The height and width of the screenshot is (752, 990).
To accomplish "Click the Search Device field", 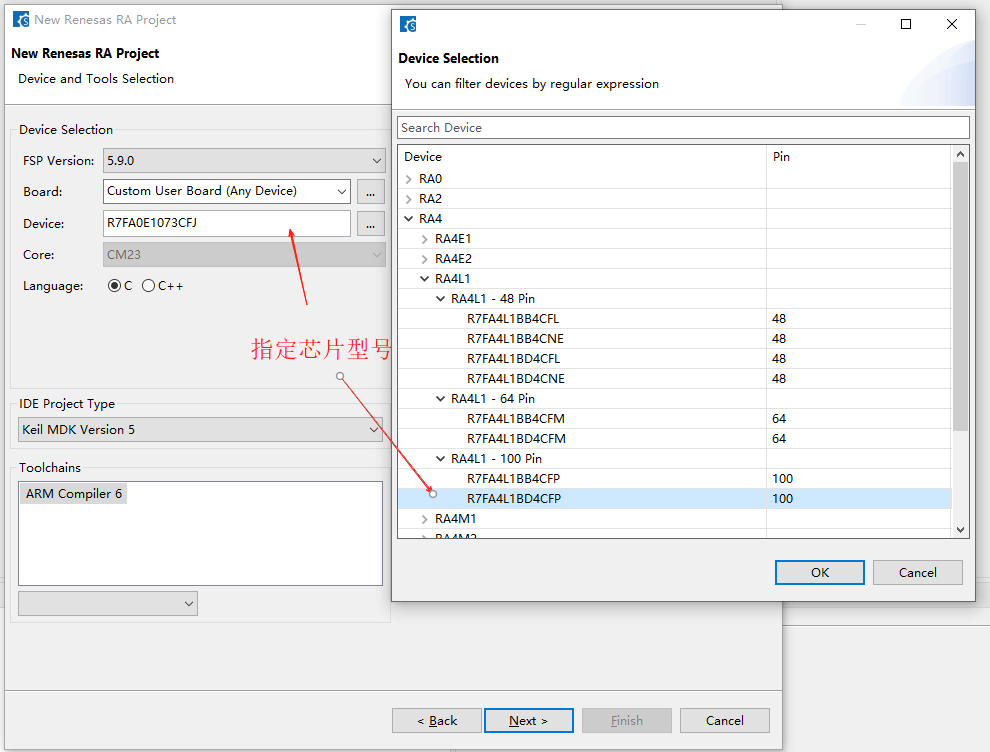I will click(x=683, y=128).
